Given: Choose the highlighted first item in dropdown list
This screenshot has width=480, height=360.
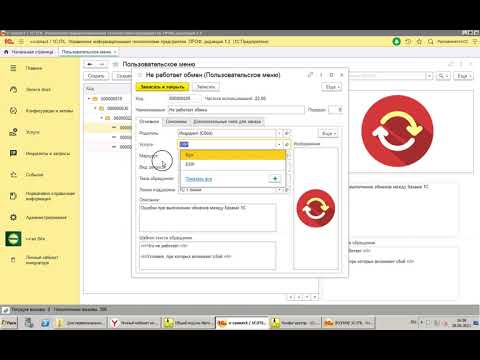Looking at the screenshot, I should pos(233,155).
